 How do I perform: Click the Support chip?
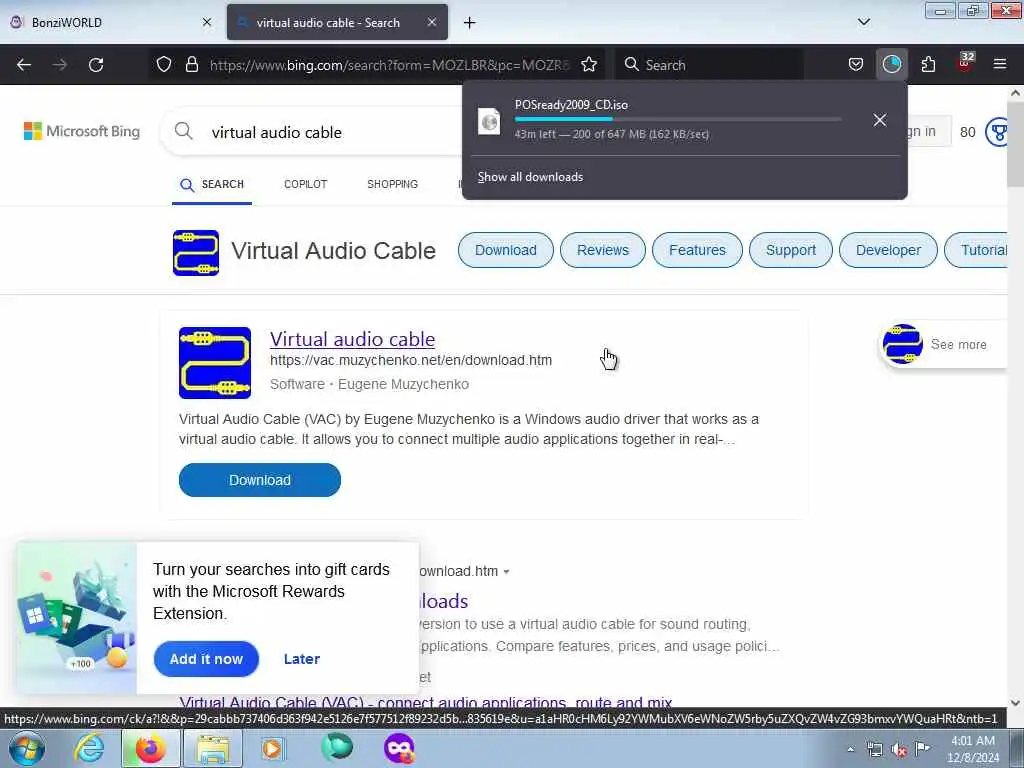click(x=791, y=250)
